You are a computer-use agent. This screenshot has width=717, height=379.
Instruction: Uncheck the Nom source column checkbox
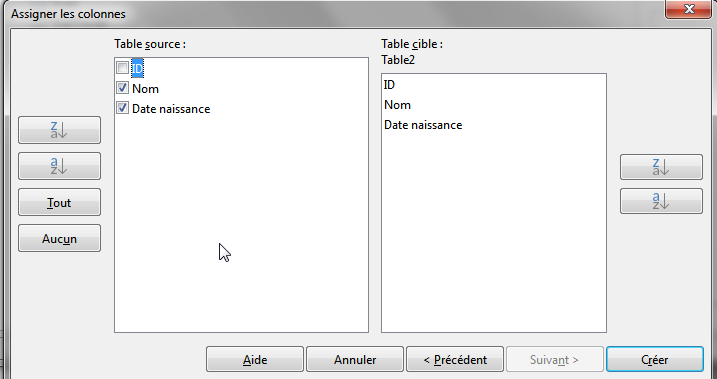tap(122, 88)
